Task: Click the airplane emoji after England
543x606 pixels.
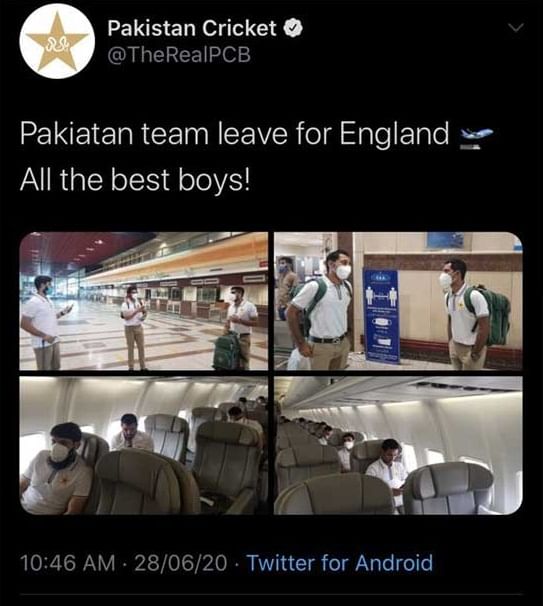Action: [475, 137]
